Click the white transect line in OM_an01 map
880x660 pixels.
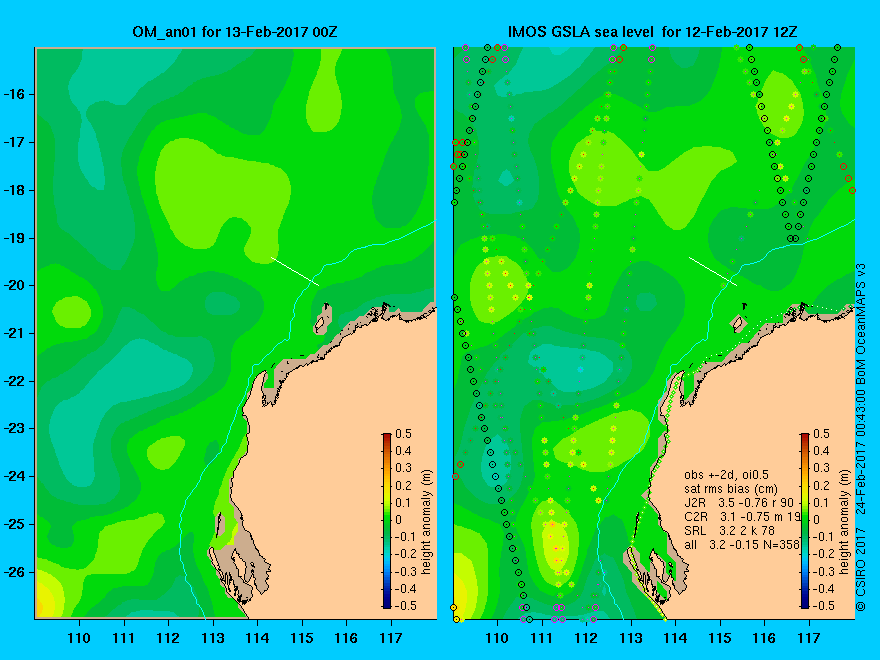click(295, 272)
